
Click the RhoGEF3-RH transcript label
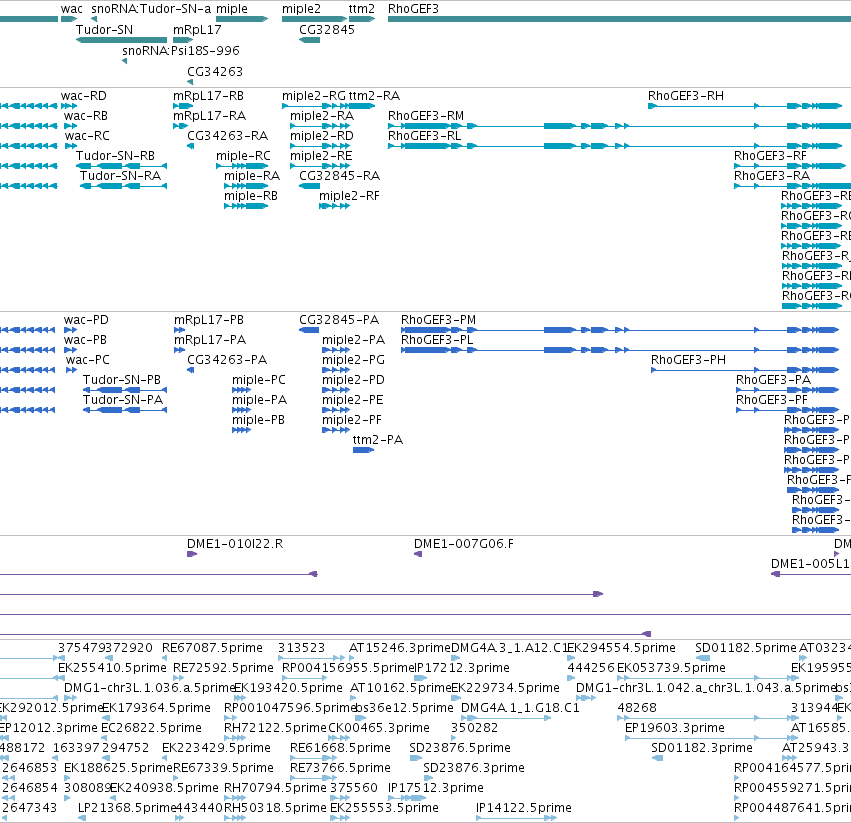pyautogui.click(x=686, y=96)
